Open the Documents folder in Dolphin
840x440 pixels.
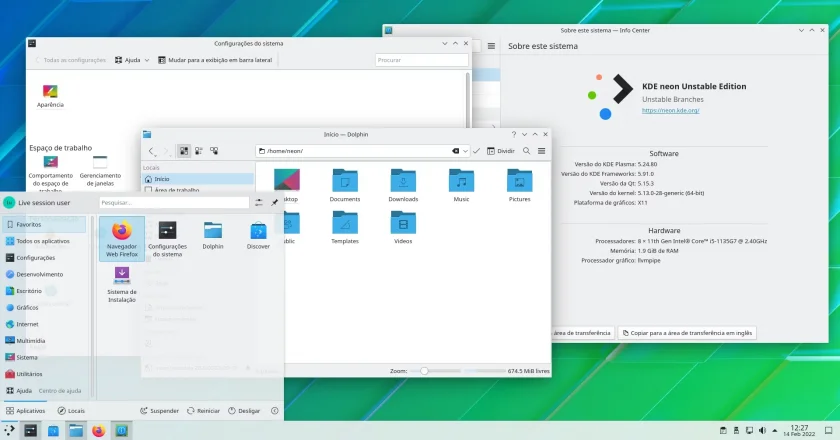tap(345, 185)
